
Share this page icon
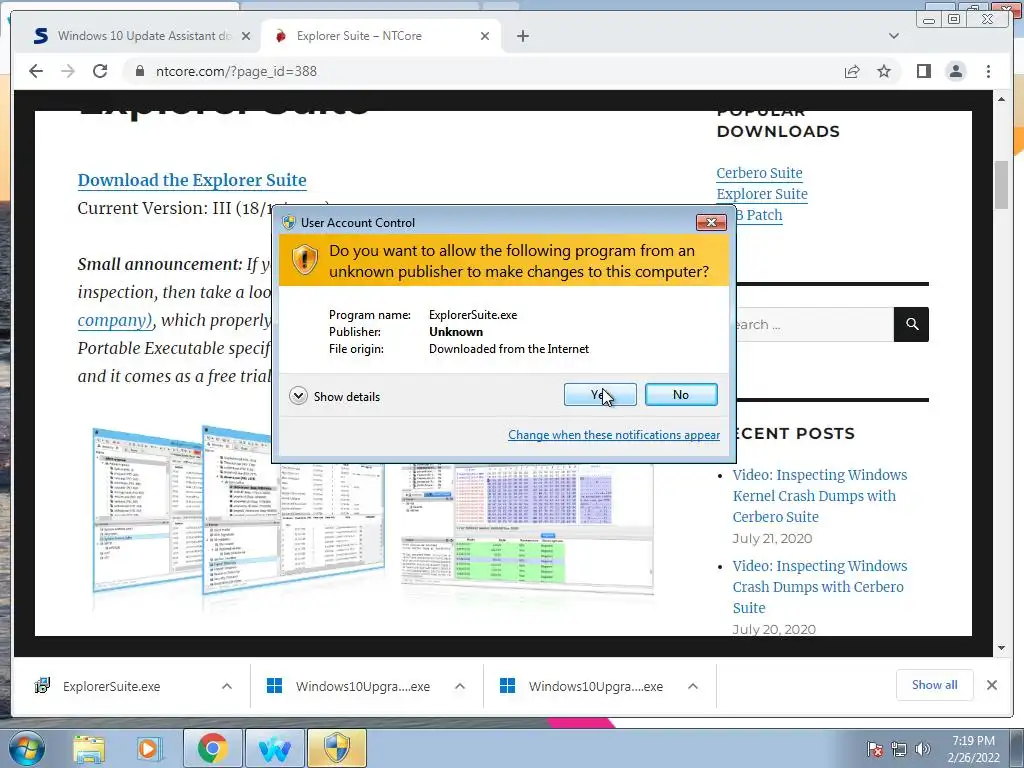coord(852,71)
